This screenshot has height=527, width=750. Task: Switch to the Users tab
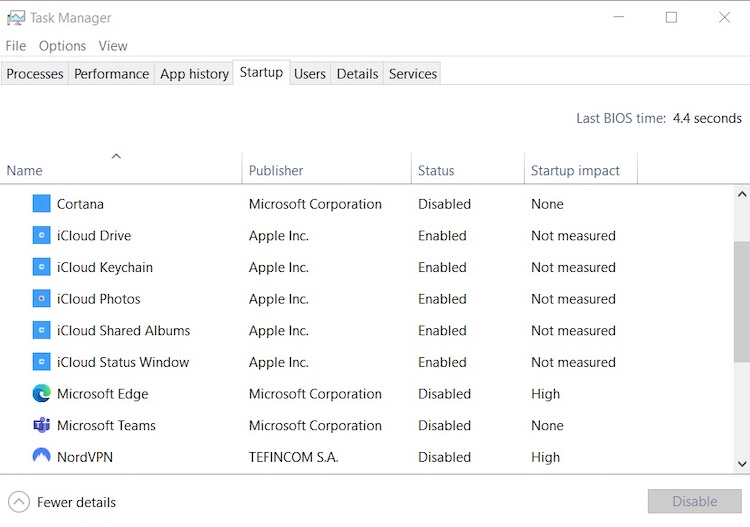(310, 74)
